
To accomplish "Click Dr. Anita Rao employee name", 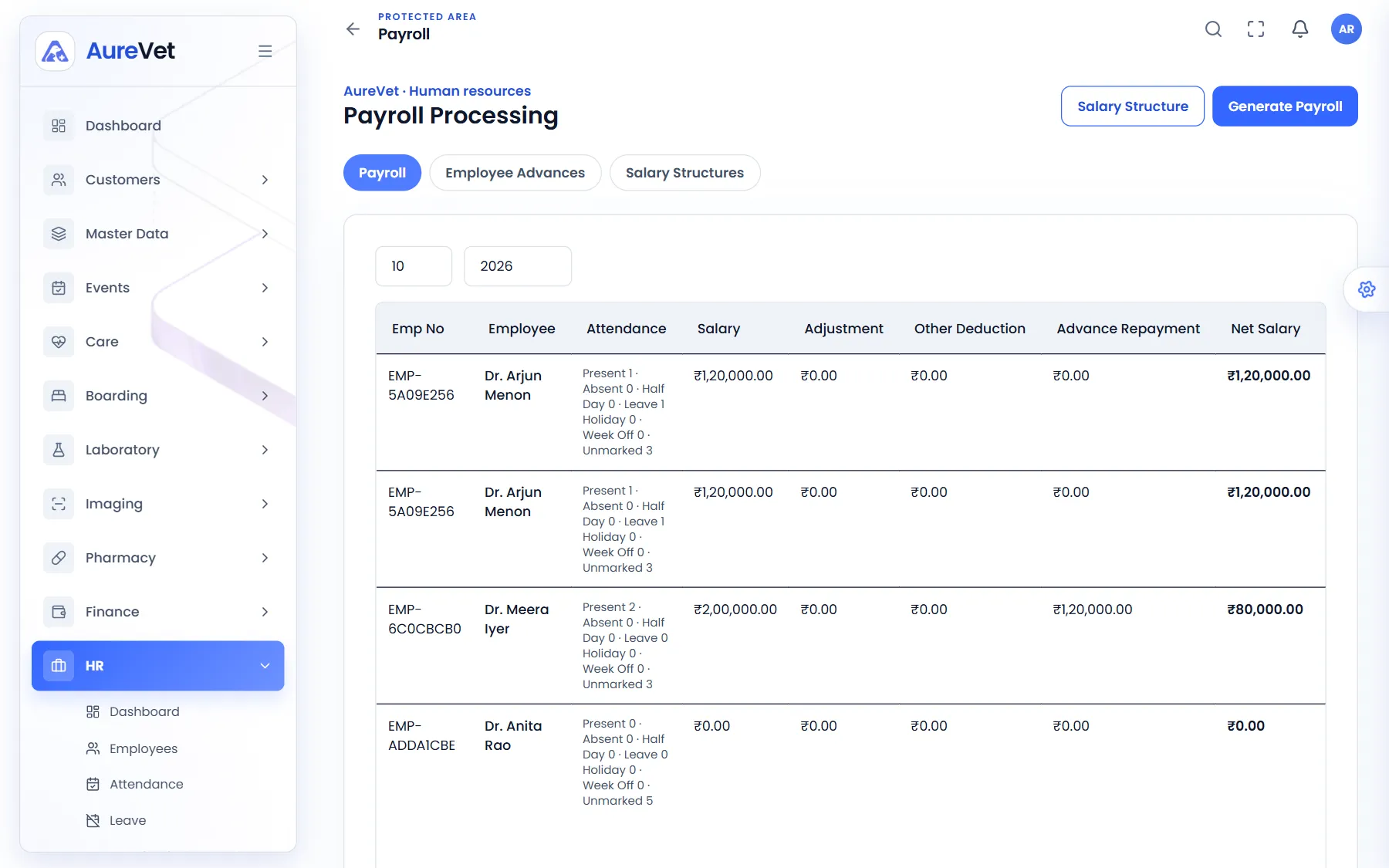I will pyautogui.click(x=513, y=735).
